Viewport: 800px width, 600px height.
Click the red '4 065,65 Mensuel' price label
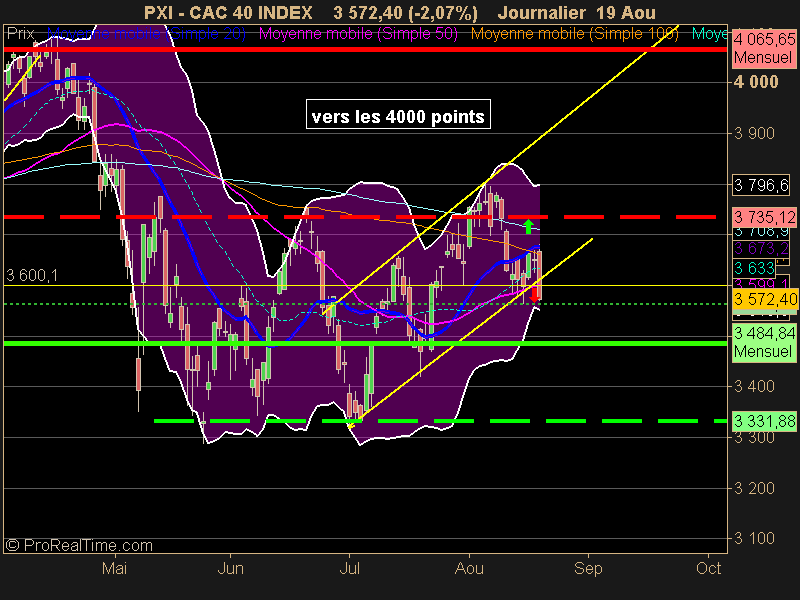coord(764,48)
